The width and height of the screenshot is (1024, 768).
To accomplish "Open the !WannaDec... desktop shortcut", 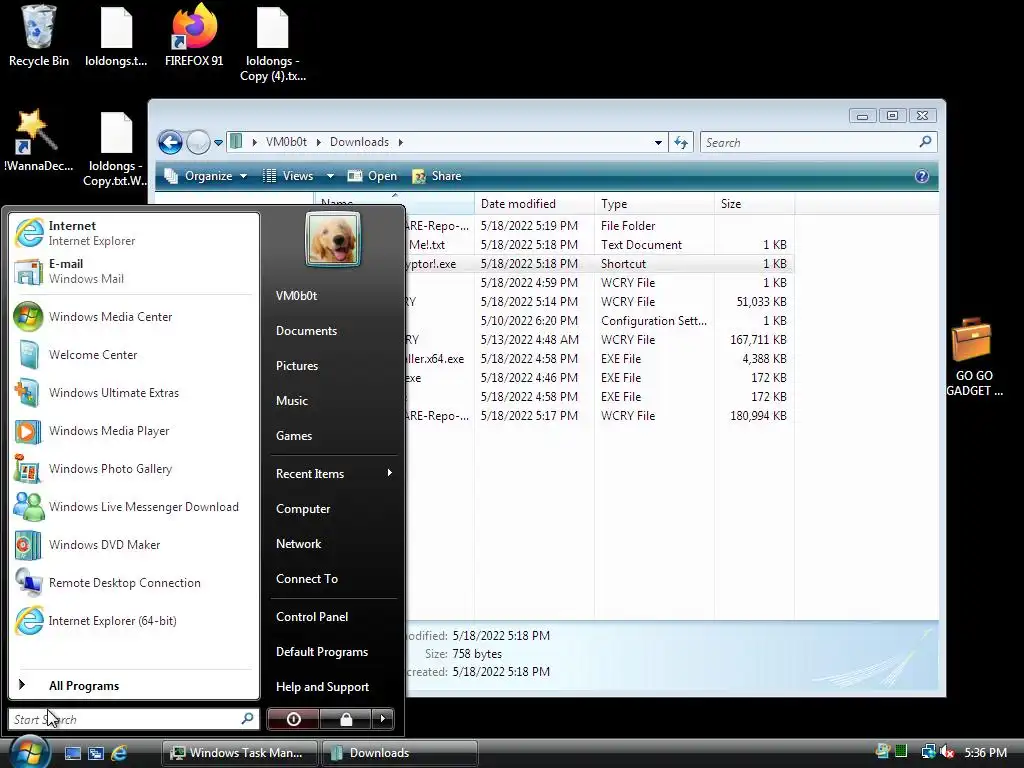I will [x=38, y=140].
